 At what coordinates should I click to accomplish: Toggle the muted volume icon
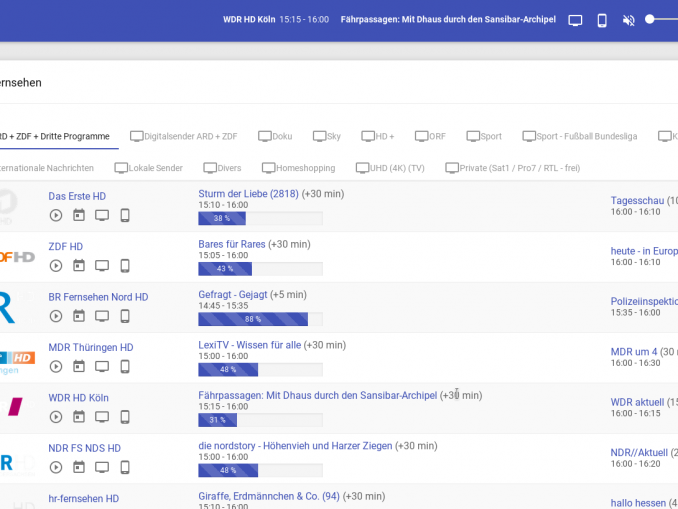click(629, 20)
